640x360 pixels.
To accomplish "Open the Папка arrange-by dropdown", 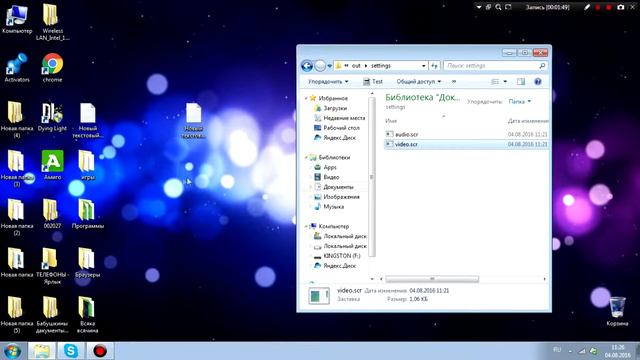I will pyautogui.click(x=520, y=101).
